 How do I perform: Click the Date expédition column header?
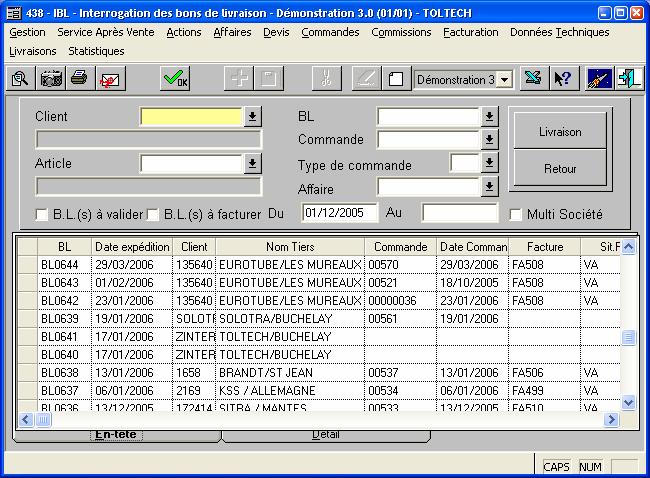(x=132, y=247)
